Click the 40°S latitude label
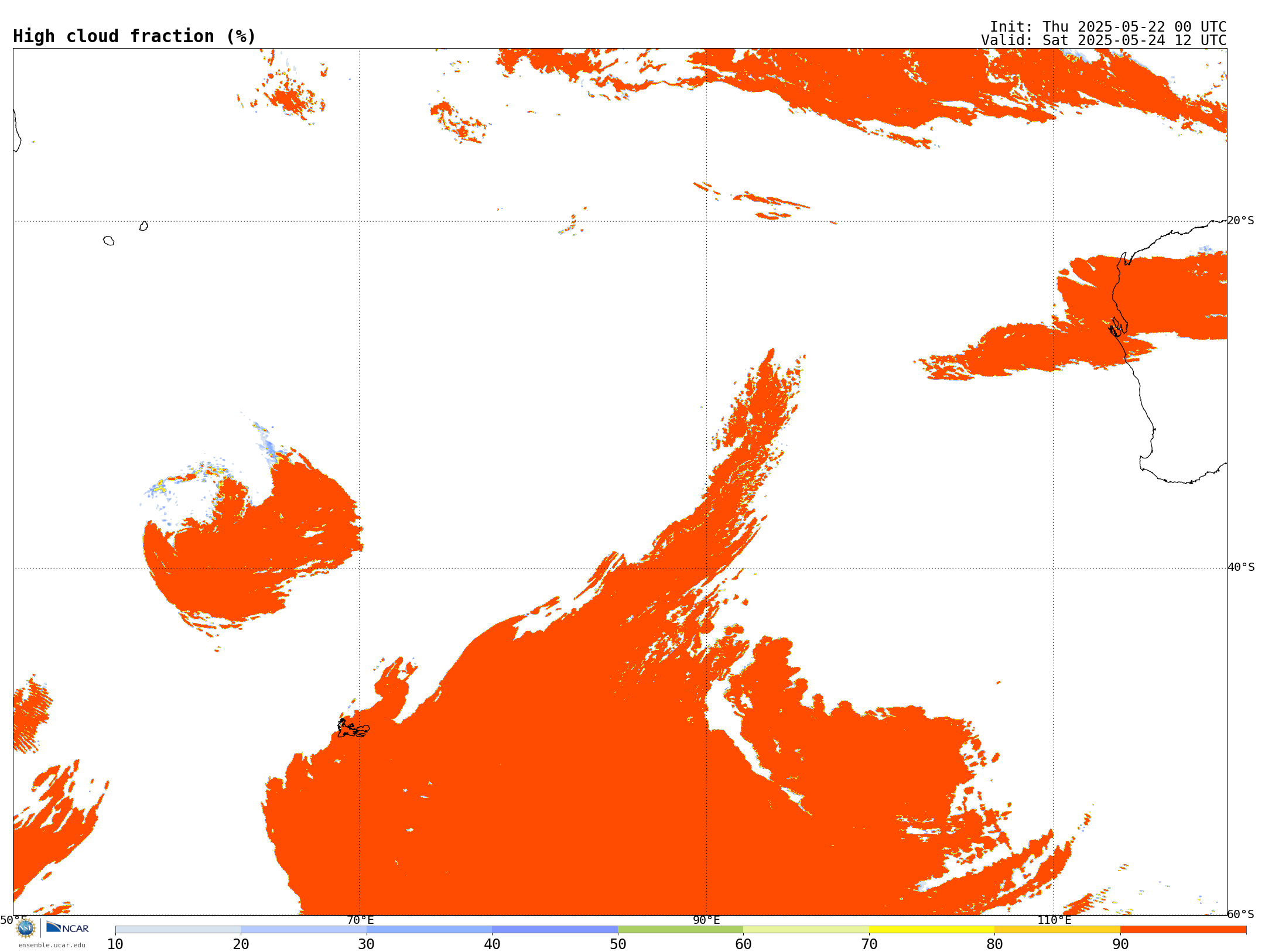This screenshot has width=1265, height=952. point(1241,567)
